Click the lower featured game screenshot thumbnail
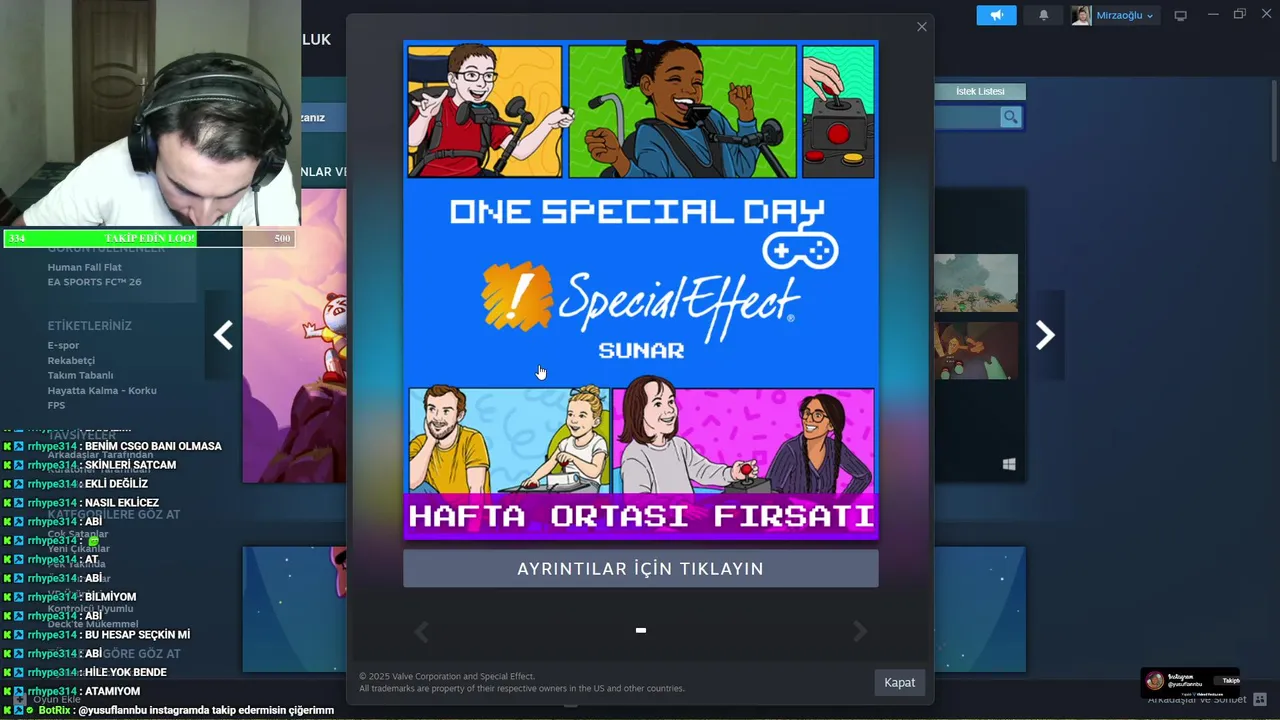1280x720 pixels. tap(976, 350)
